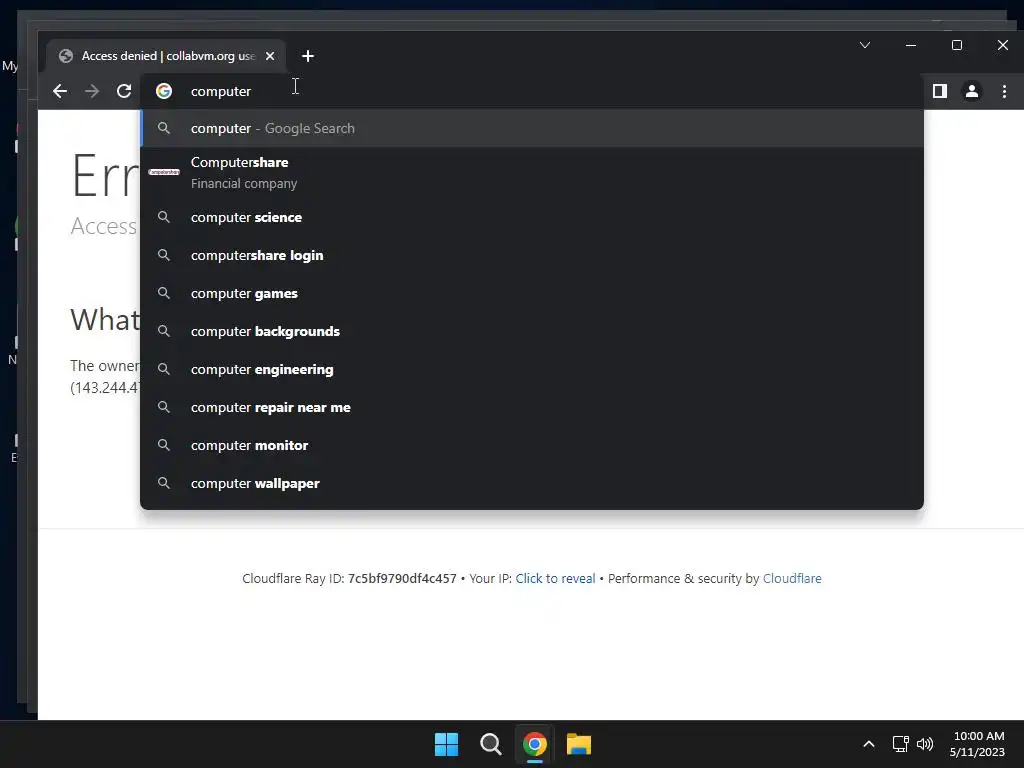Select 'computer games' suggestion
Viewport: 1024px width, 768px height.
tap(532, 293)
